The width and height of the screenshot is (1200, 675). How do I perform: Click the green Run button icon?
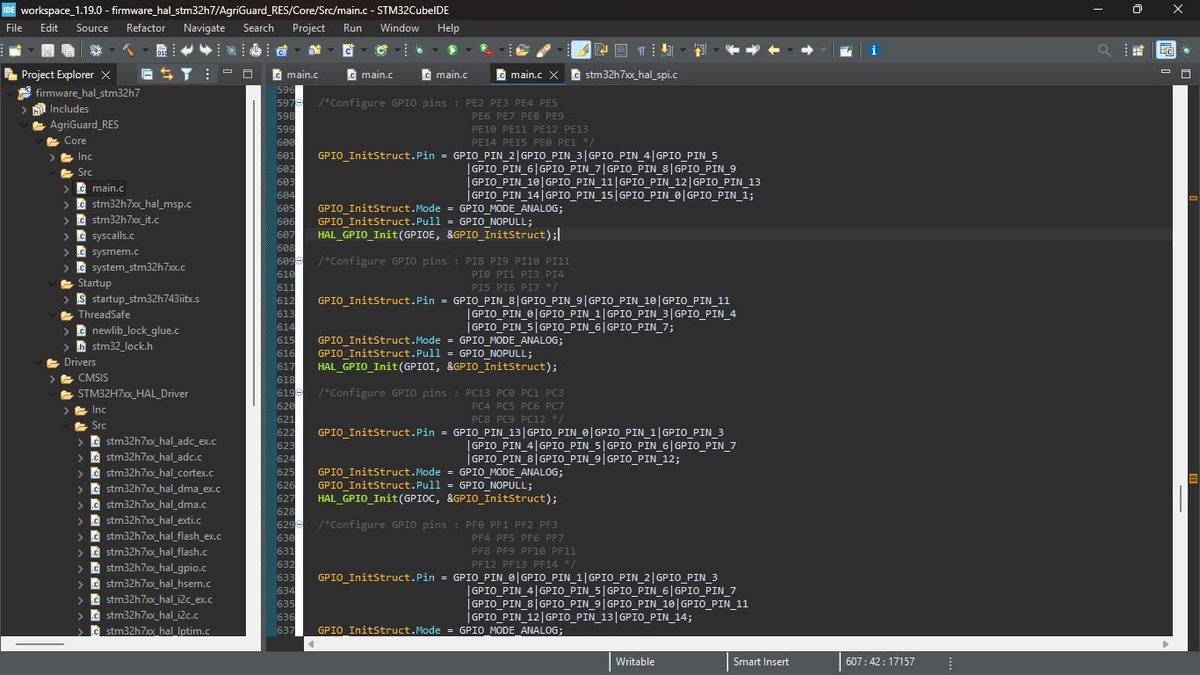tap(452, 50)
